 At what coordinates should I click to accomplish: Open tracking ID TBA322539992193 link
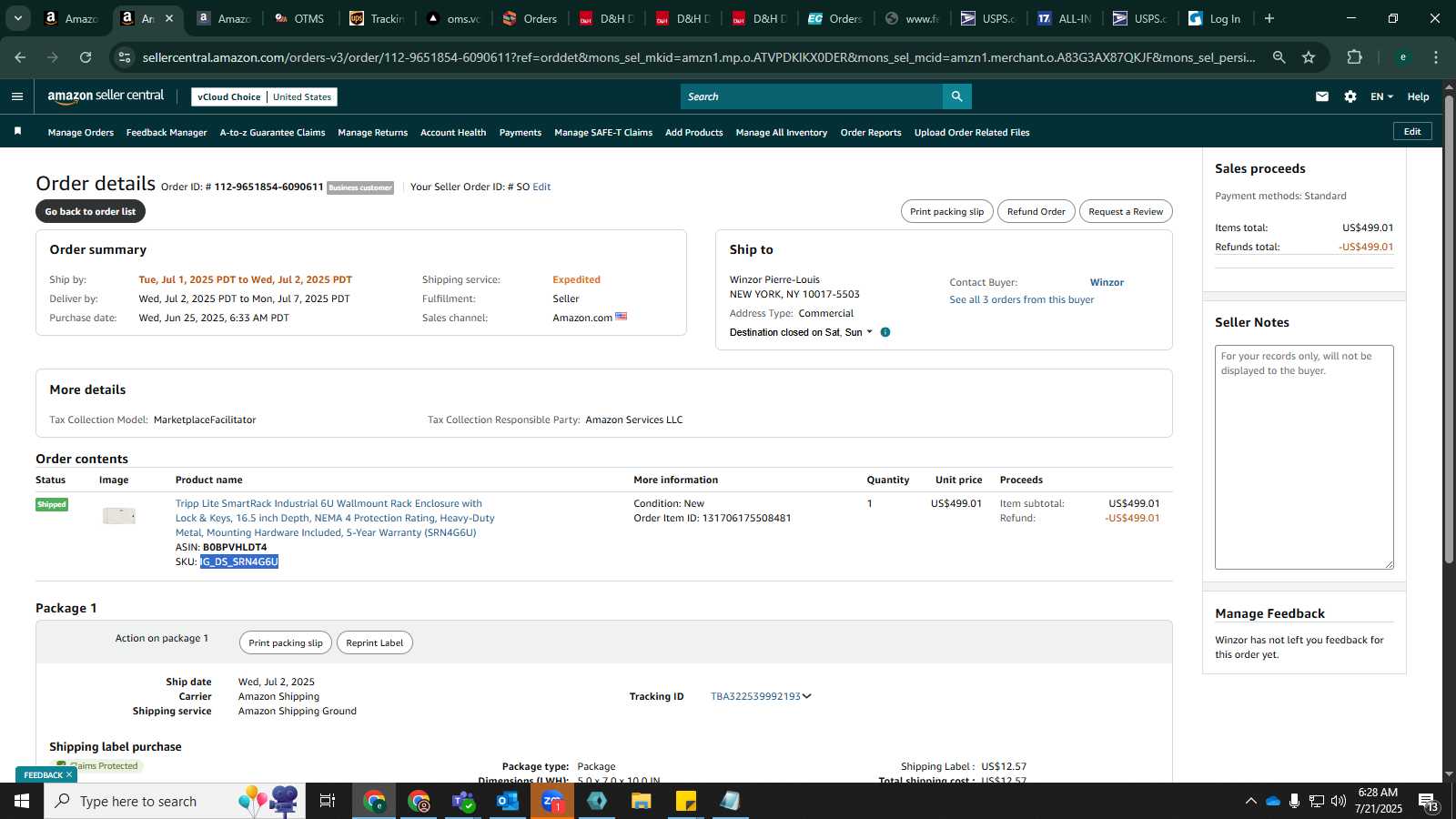[755, 696]
